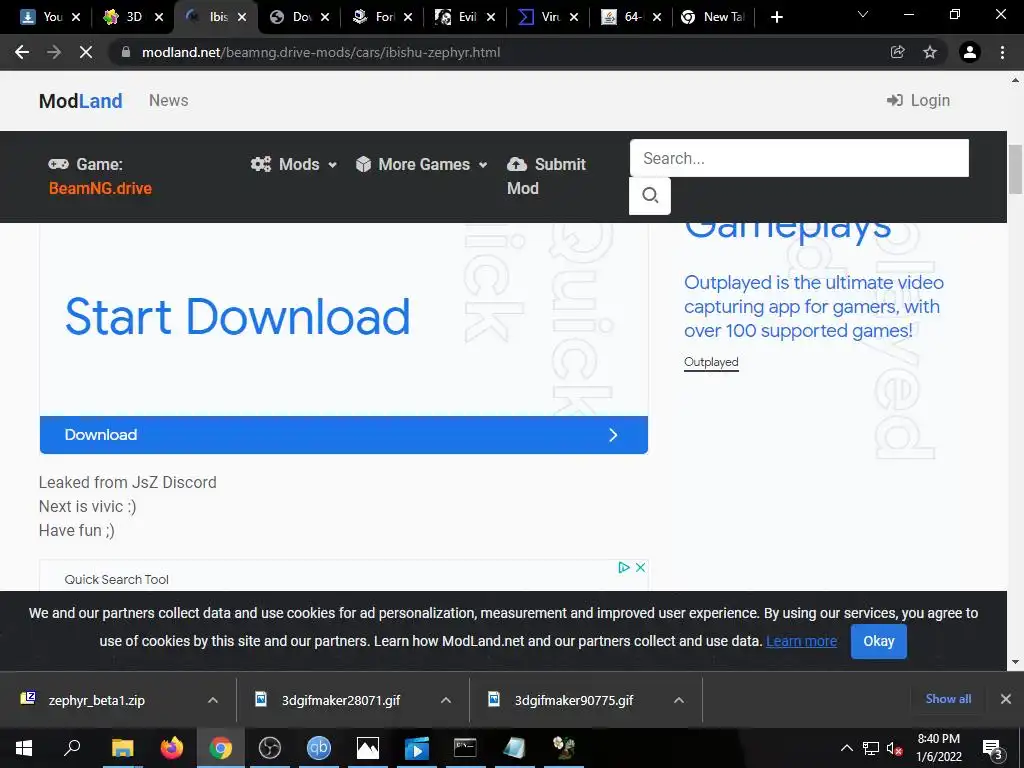Viewport: 1024px width, 768px height.
Task: Open the Learn more cookie link
Action: point(801,641)
